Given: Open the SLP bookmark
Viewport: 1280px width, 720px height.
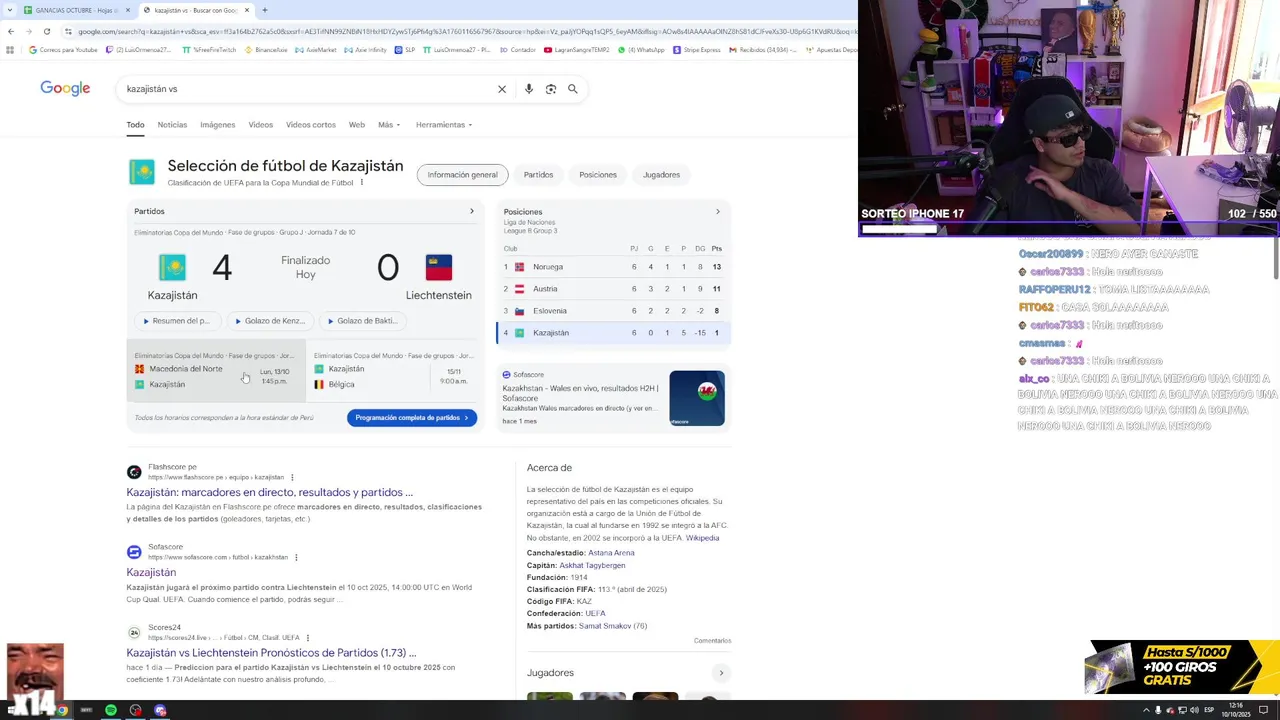Looking at the screenshot, I should [x=405, y=49].
